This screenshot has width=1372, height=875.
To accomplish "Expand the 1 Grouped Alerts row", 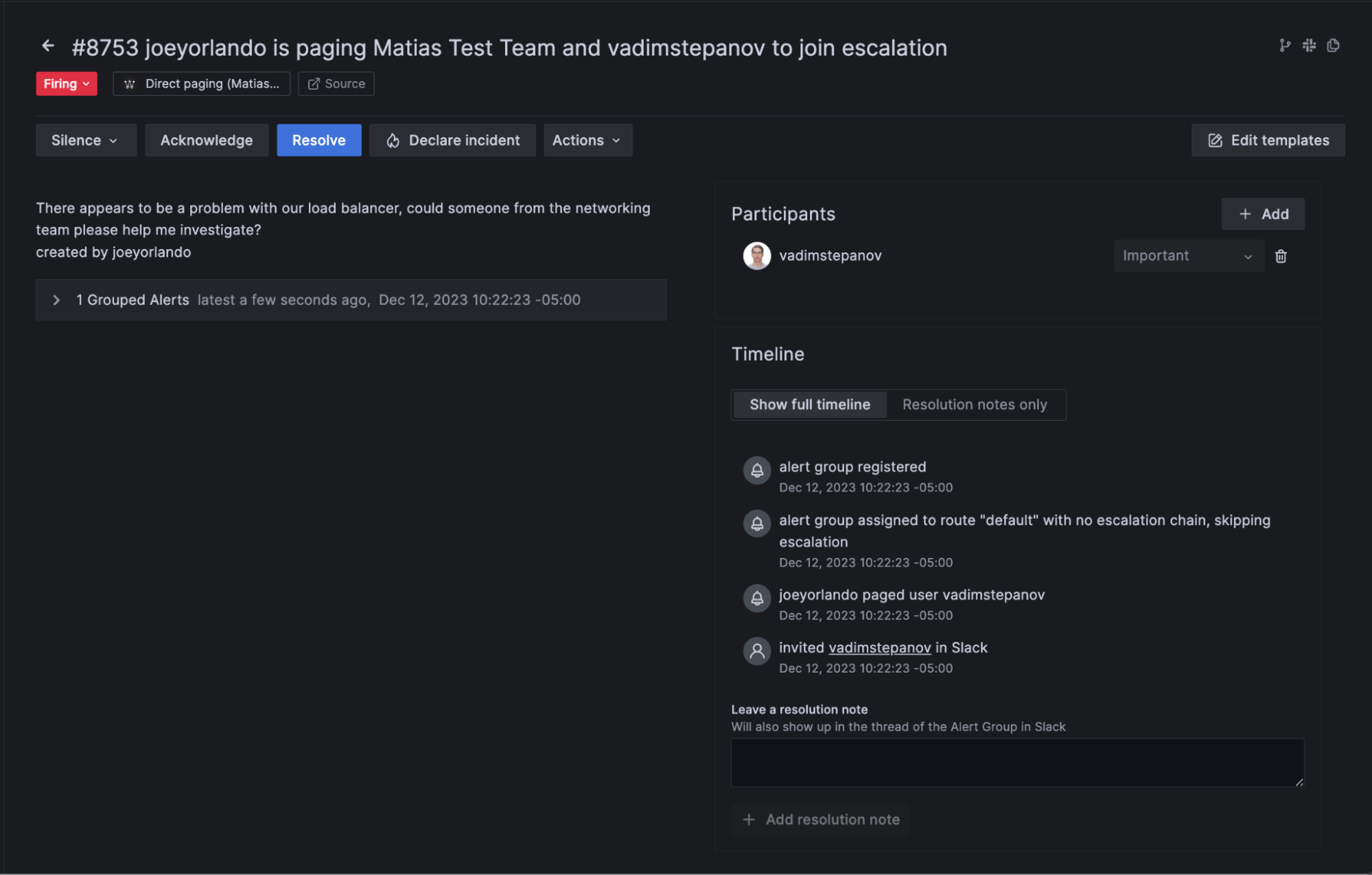I will coord(57,300).
